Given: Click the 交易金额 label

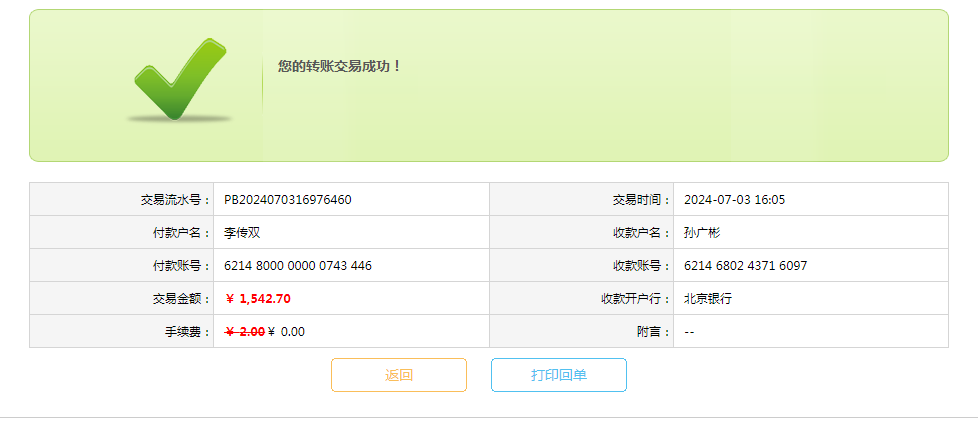Looking at the screenshot, I should click(177, 298).
